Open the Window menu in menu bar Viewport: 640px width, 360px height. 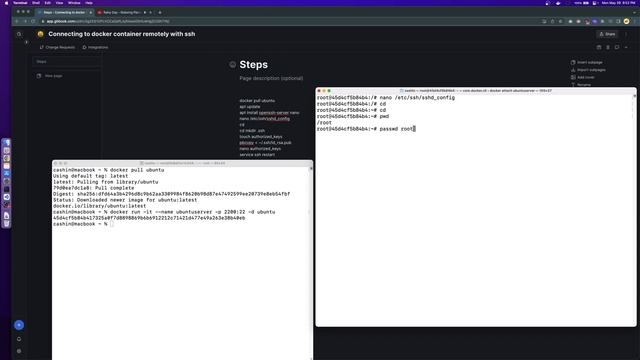pos(74,3)
